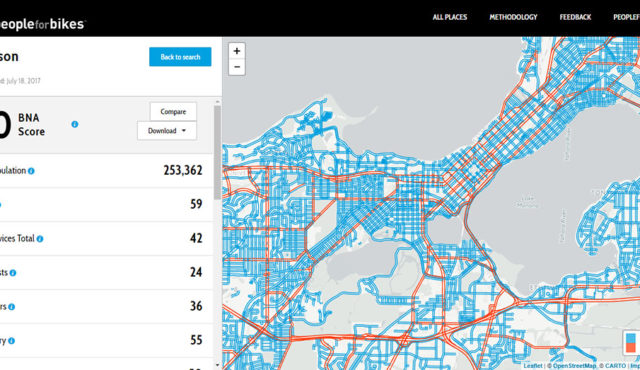
Task: Open the PeopleForBikes logo home
Action: (x=42, y=24)
